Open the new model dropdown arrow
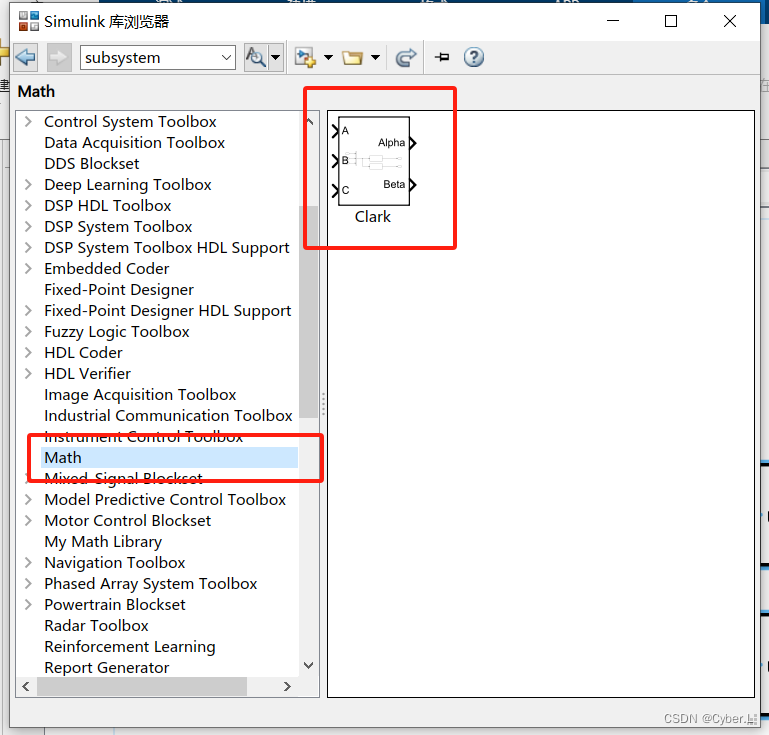 point(328,57)
